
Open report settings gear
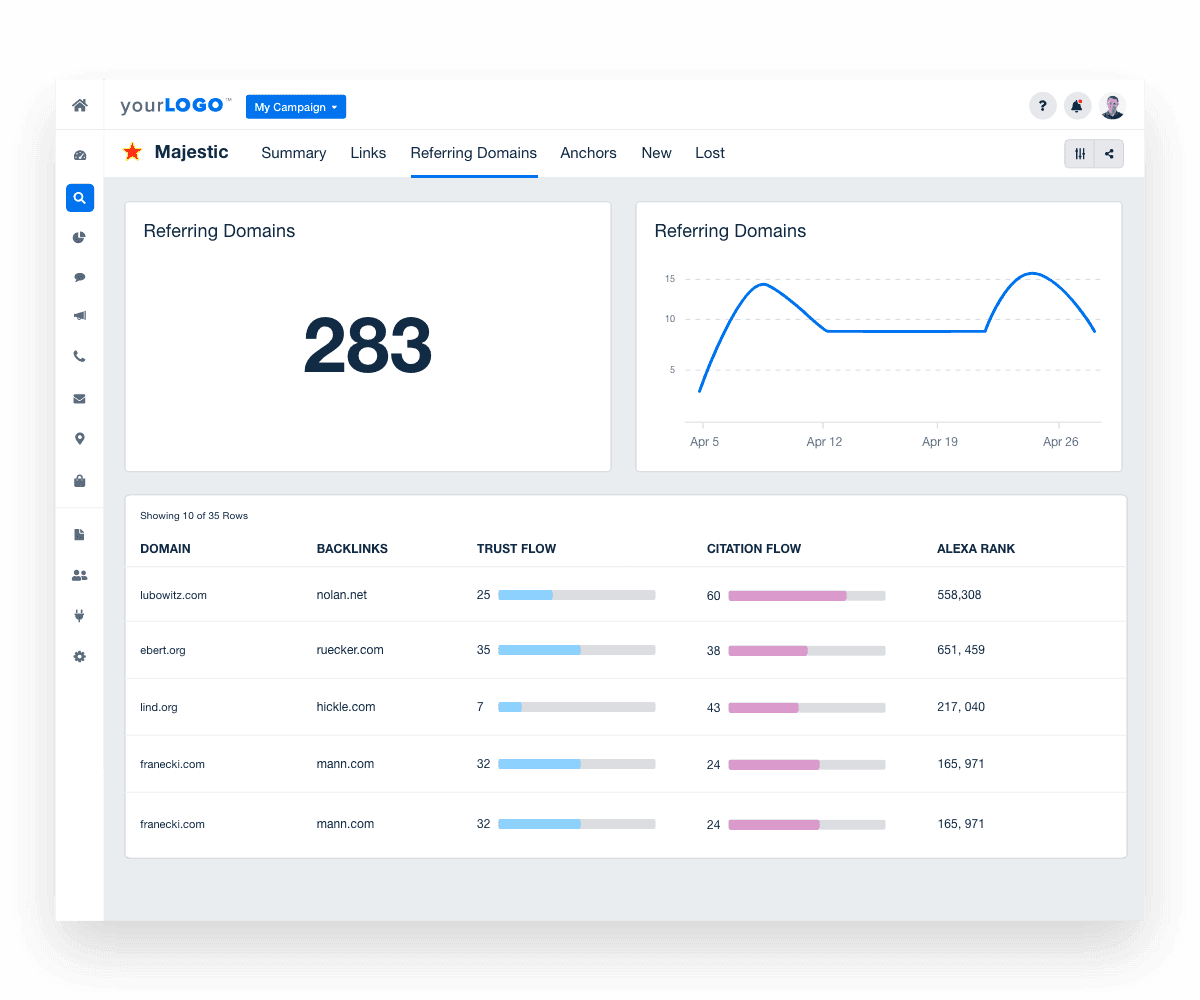80,656
